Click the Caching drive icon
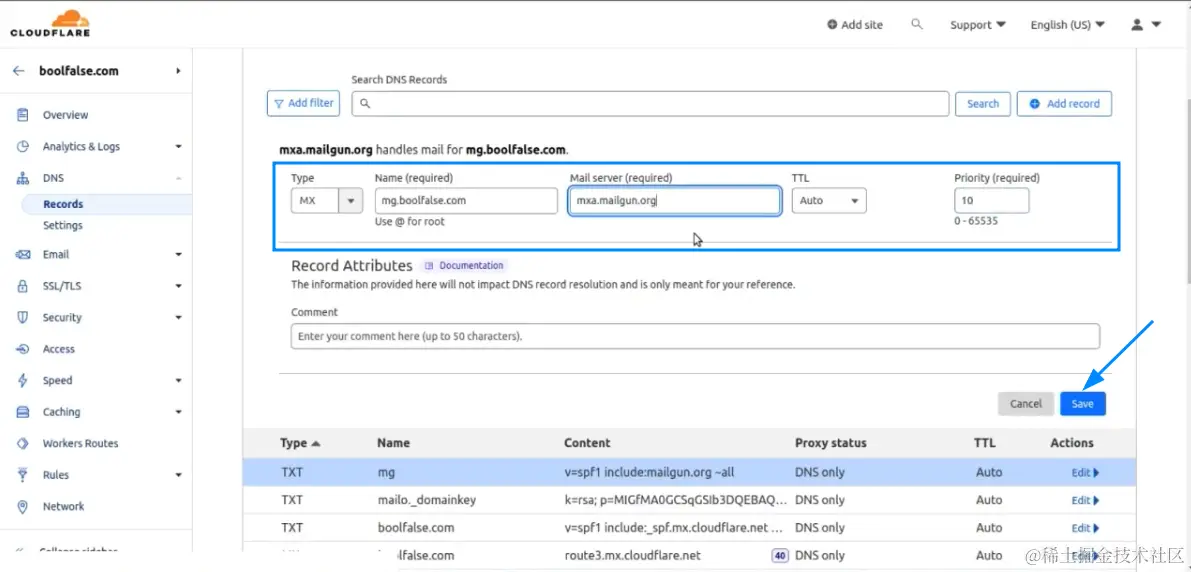The height and width of the screenshot is (572, 1191). [x=23, y=412]
